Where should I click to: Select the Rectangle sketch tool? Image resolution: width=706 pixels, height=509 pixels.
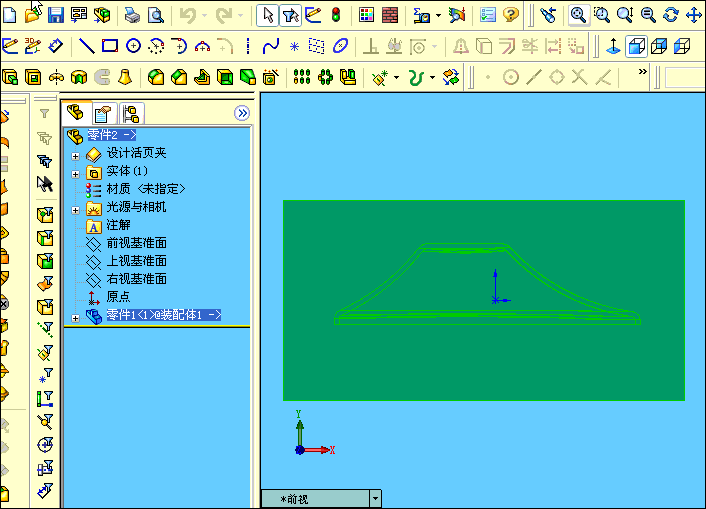[x=110, y=46]
